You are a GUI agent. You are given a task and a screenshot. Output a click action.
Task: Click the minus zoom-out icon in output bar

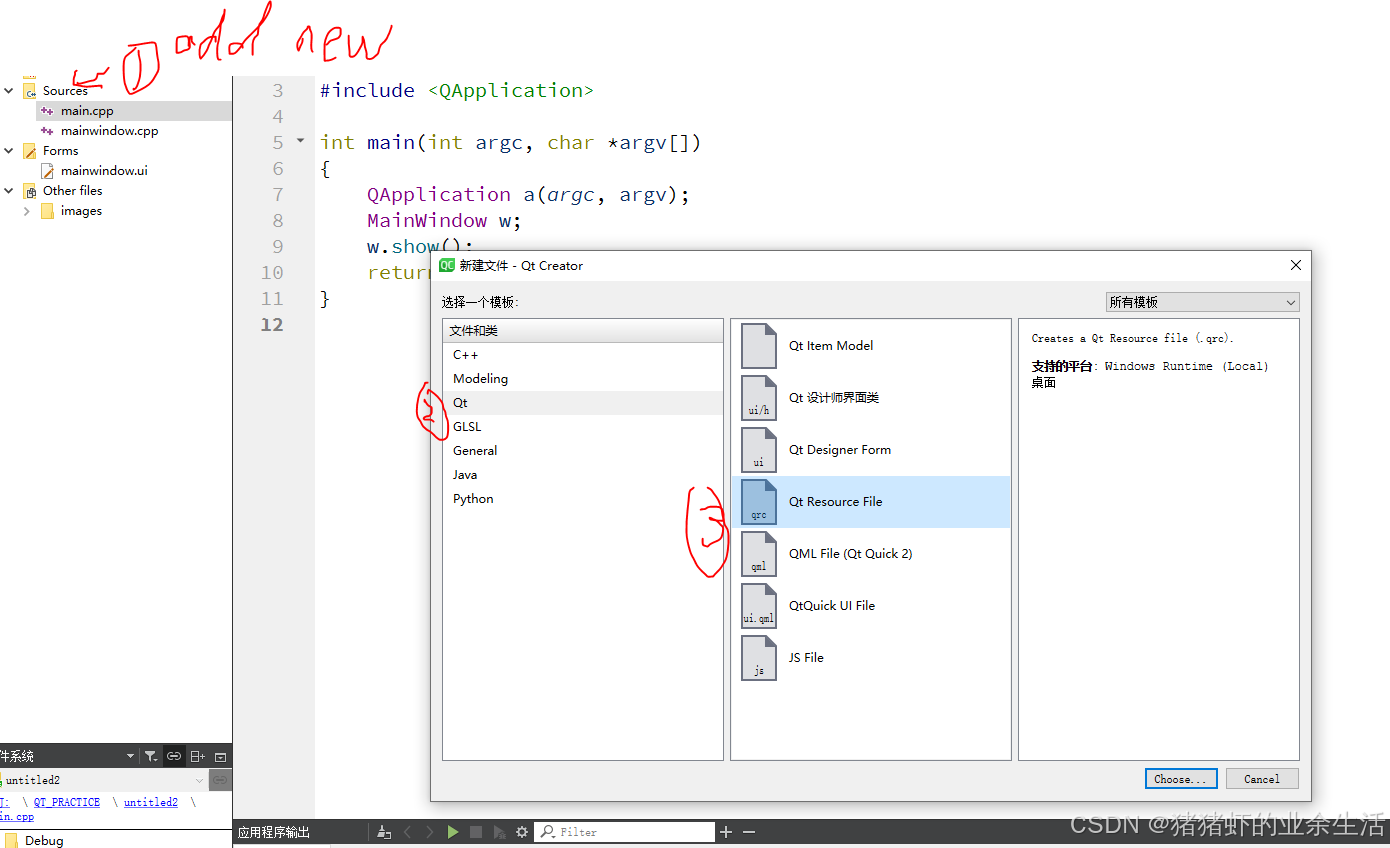pyautogui.click(x=749, y=832)
